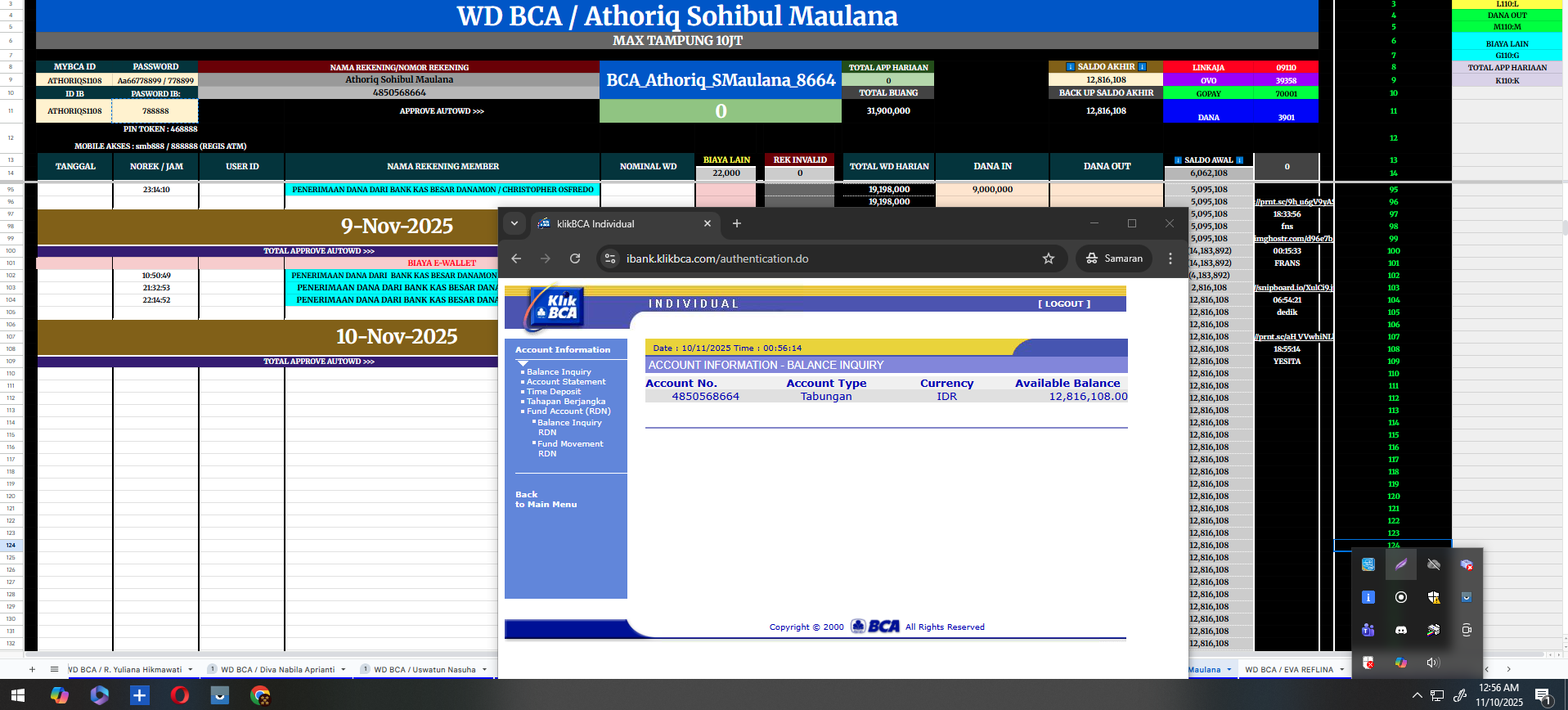Viewport: 1568px width, 710px height.
Task: Go back in the klikBCA browser window
Action: 516,258
